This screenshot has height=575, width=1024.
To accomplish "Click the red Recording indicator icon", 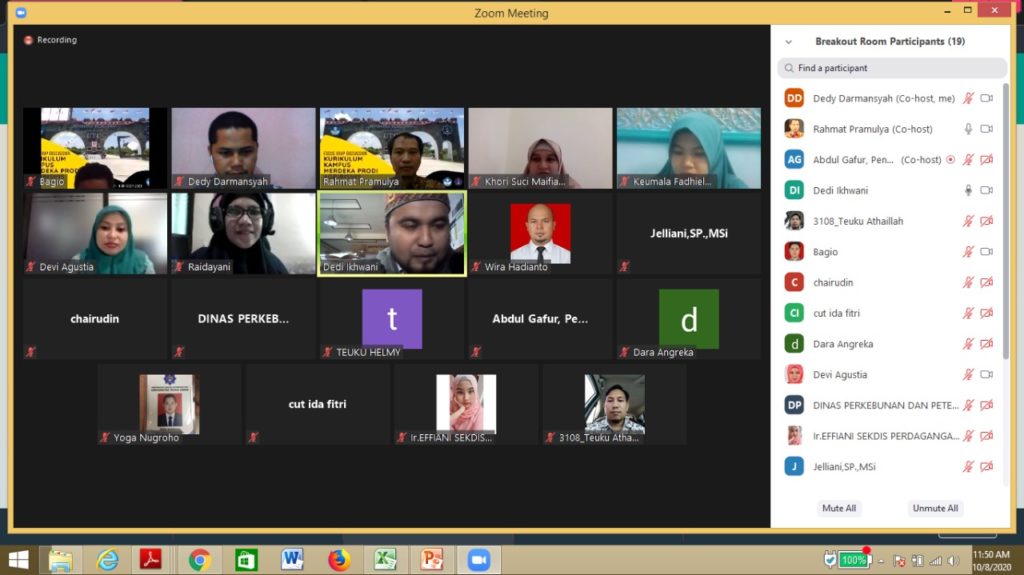I will (29, 40).
